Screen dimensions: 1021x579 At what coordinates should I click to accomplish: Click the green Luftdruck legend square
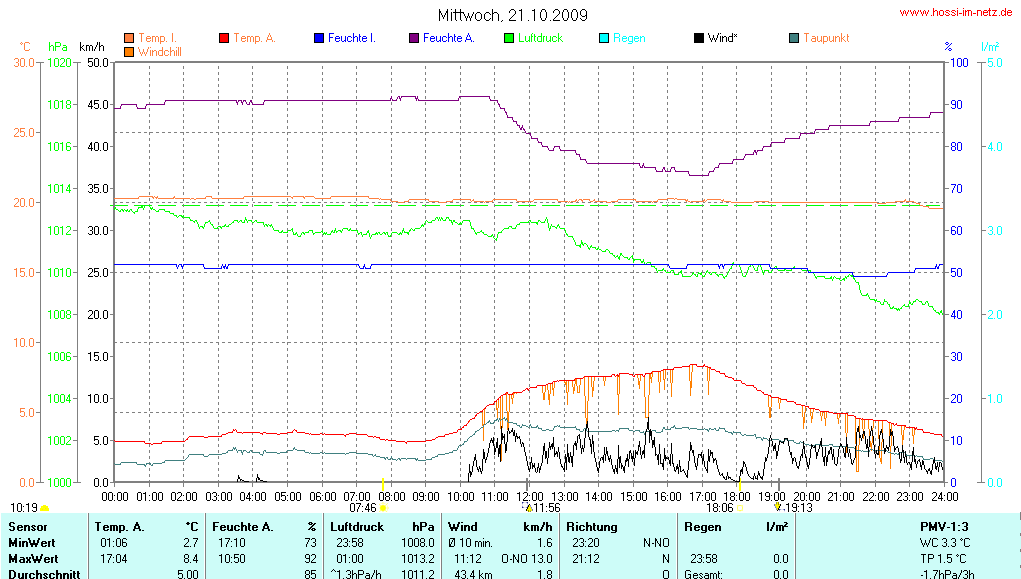point(509,39)
